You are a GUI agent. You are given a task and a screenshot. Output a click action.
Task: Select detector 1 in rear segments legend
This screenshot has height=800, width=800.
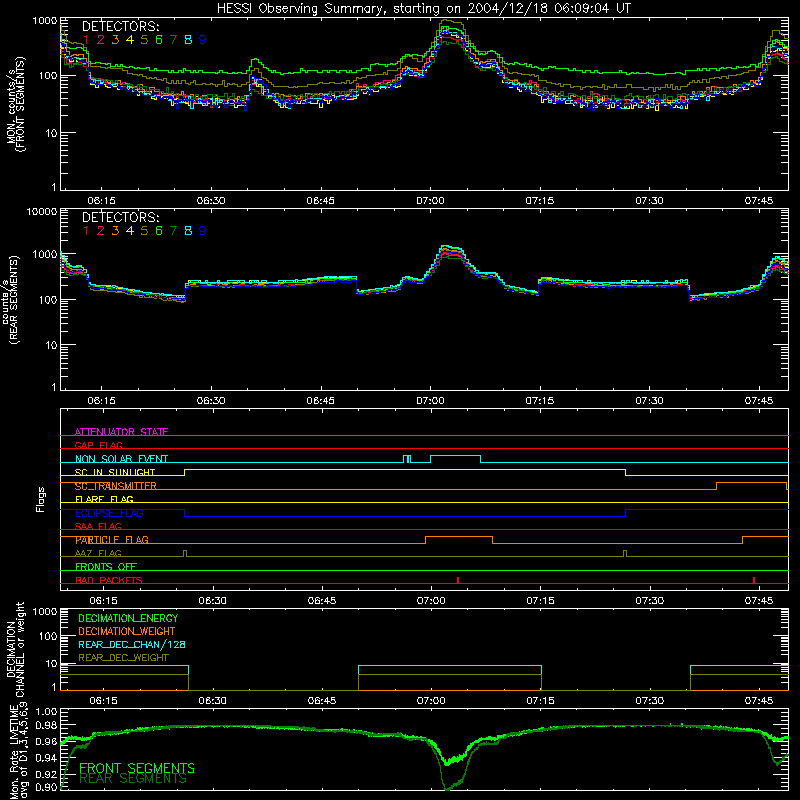tap(86, 231)
